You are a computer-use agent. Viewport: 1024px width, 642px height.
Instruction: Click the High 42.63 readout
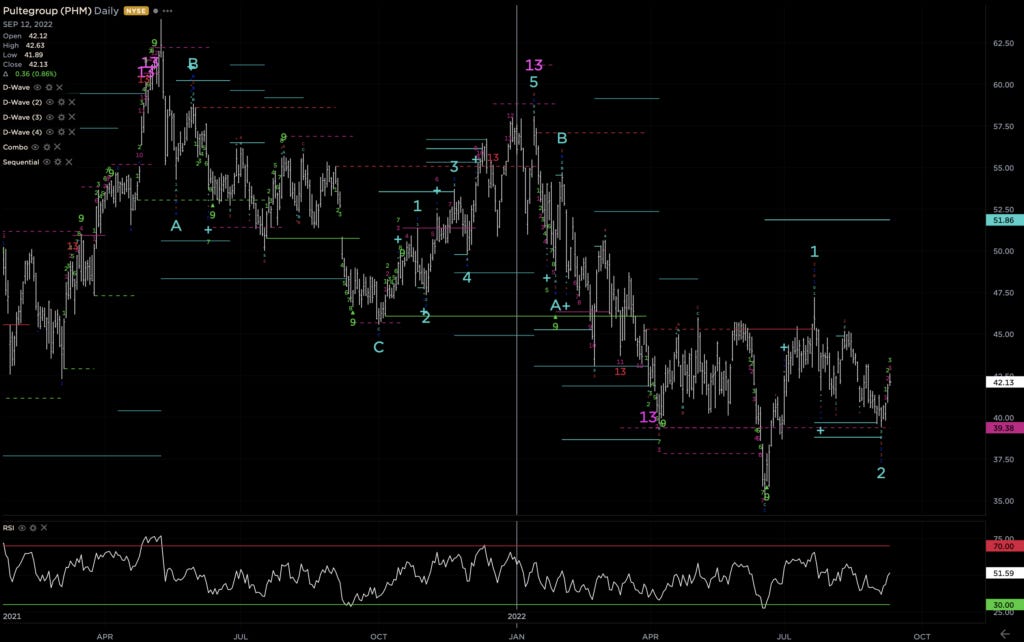click(24, 46)
